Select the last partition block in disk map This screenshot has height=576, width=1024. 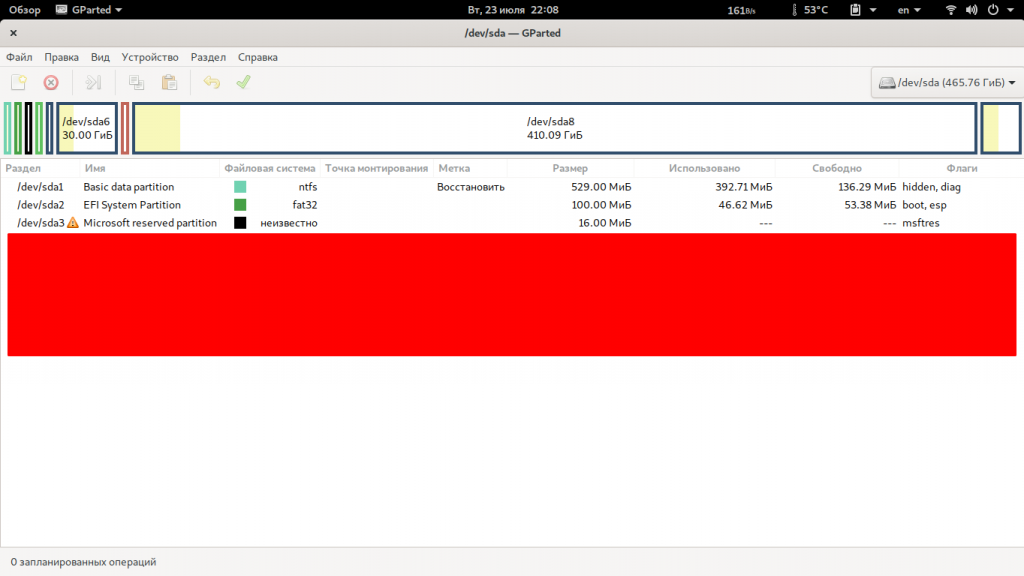1000,128
